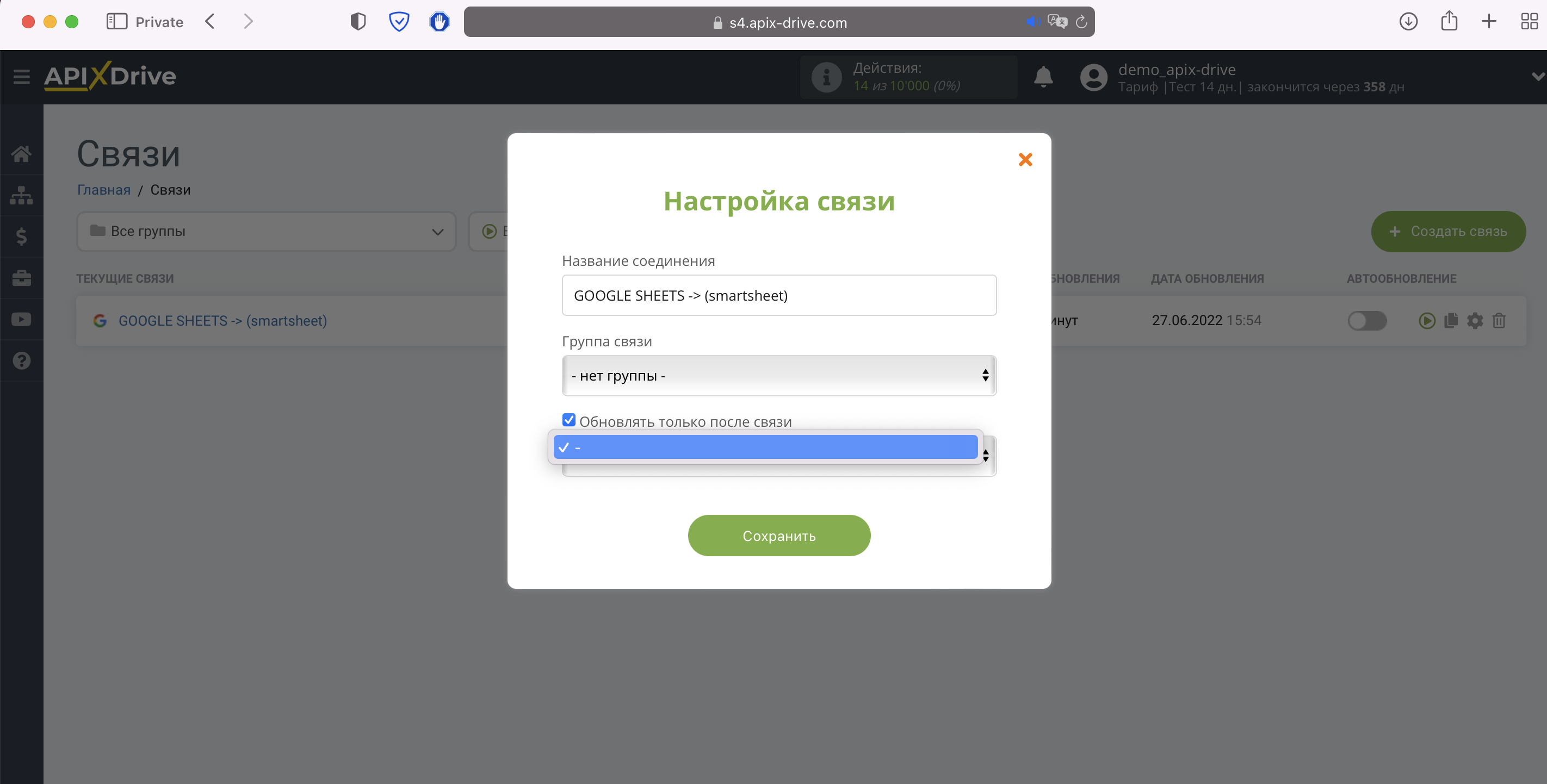Reload the page
Image resolution: width=1547 pixels, height=784 pixels.
1081,22
